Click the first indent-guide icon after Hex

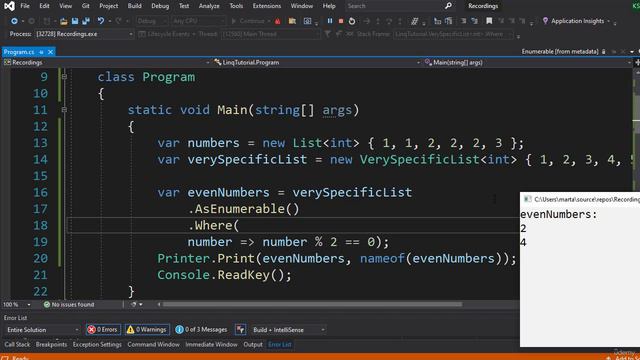coord(438,21)
